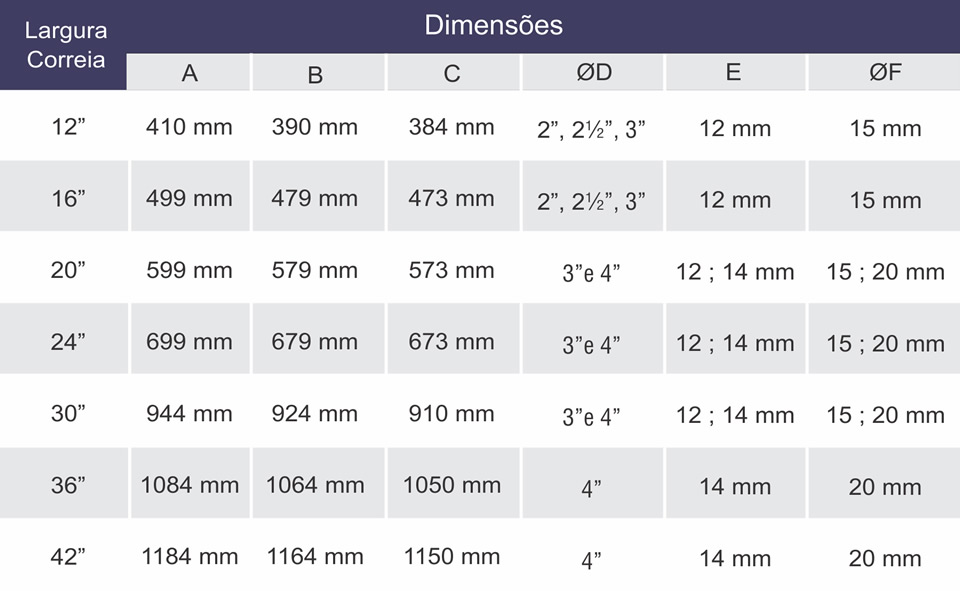This screenshot has width=960, height=591.
Task: Select the 479 mm cell
Action: coord(315,198)
